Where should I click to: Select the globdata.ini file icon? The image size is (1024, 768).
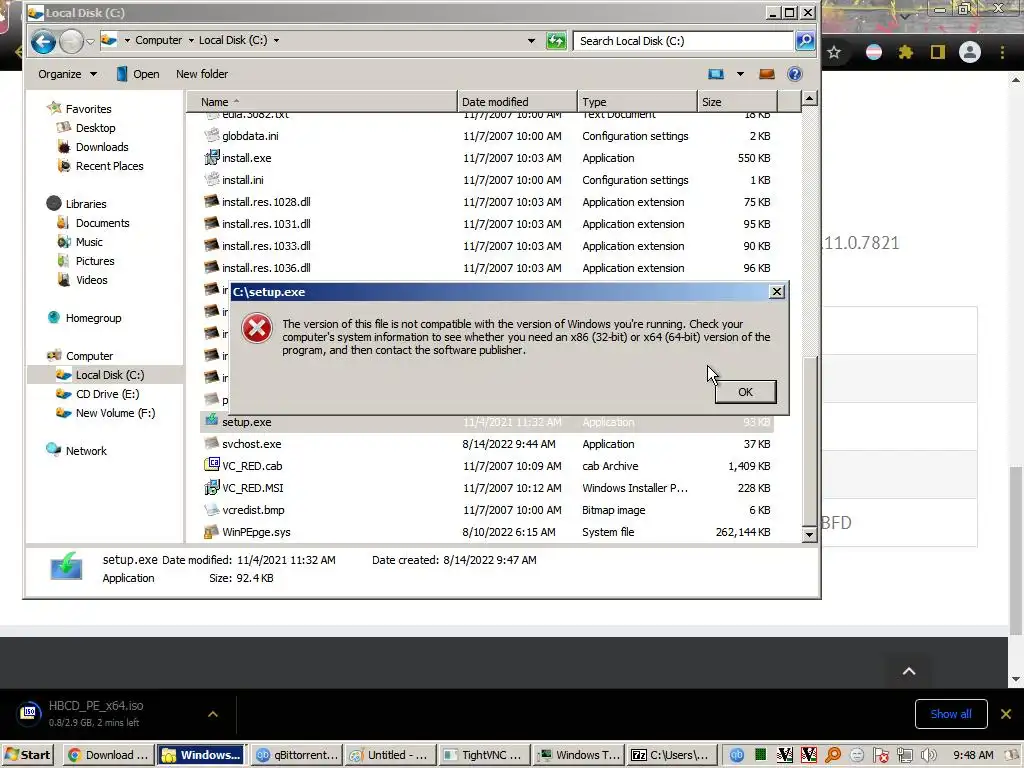click(x=211, y=135)
